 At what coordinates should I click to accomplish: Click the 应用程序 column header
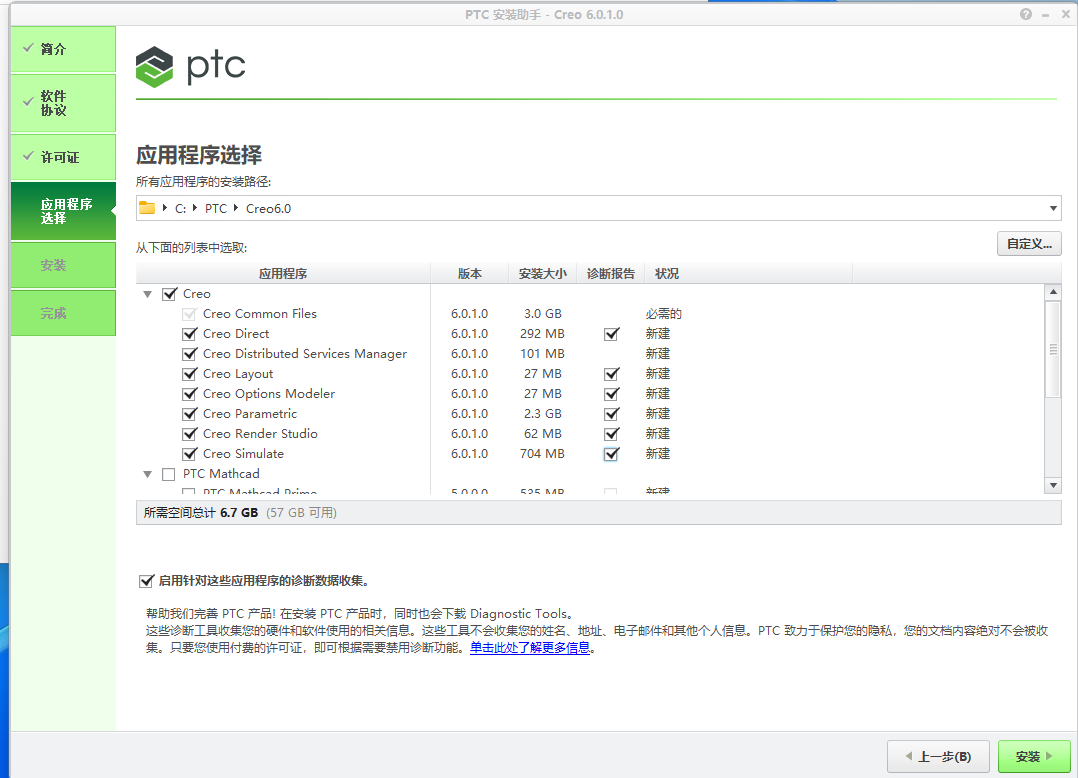point(283,274)
